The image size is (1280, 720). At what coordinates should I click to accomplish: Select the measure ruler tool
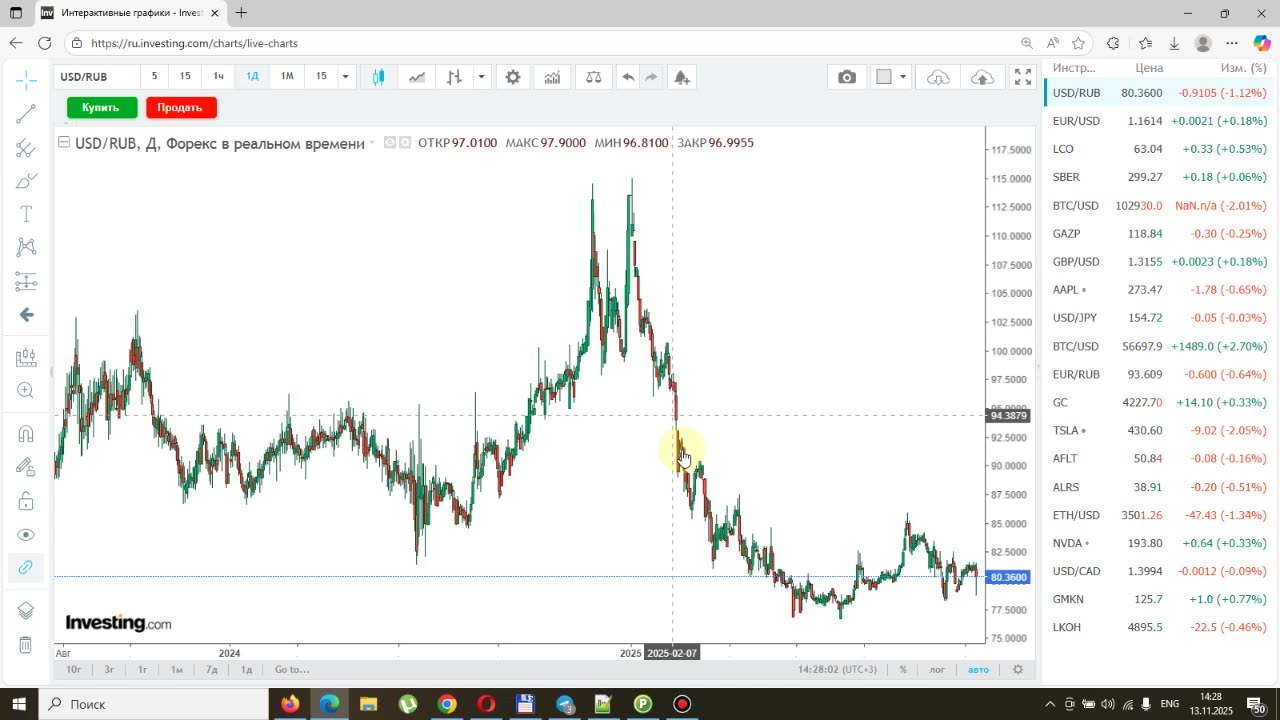pyautogui.click(x=26, y=357)
